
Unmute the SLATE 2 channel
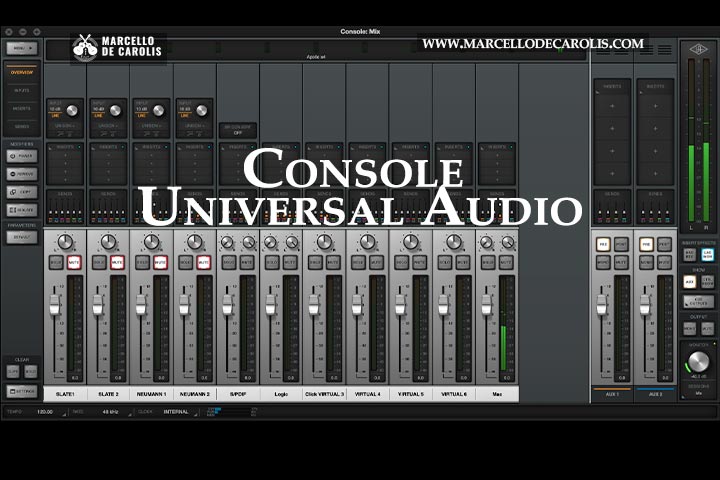[x=117, y=262]
